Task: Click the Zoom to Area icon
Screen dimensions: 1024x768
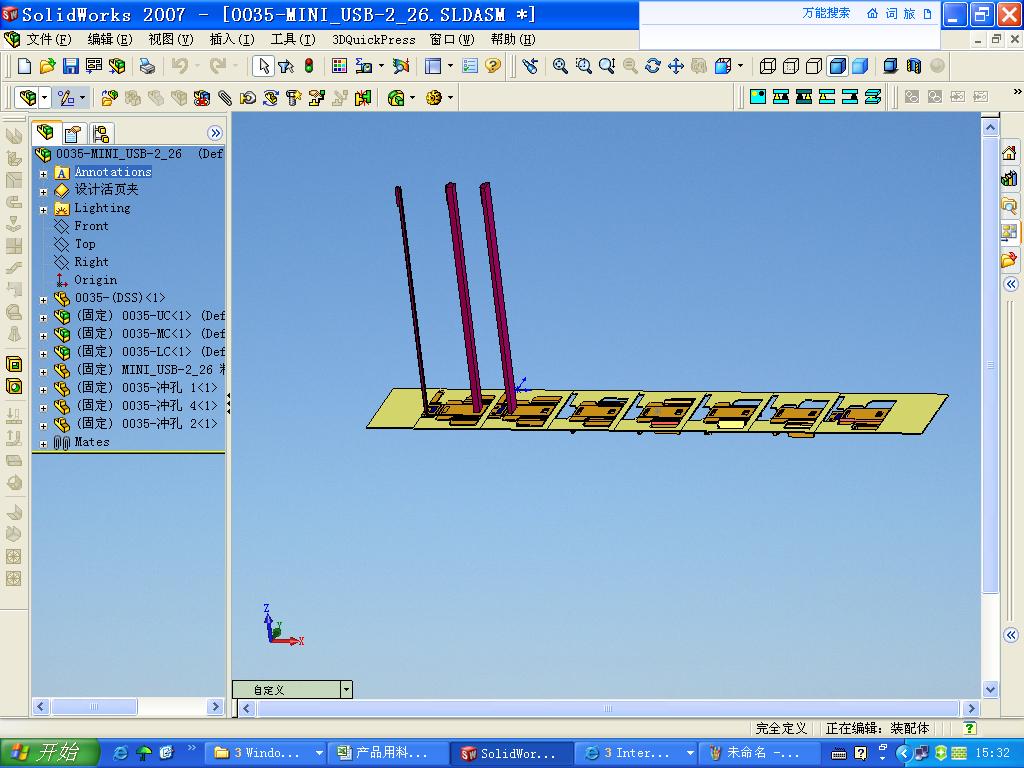Action: point(583,66)
